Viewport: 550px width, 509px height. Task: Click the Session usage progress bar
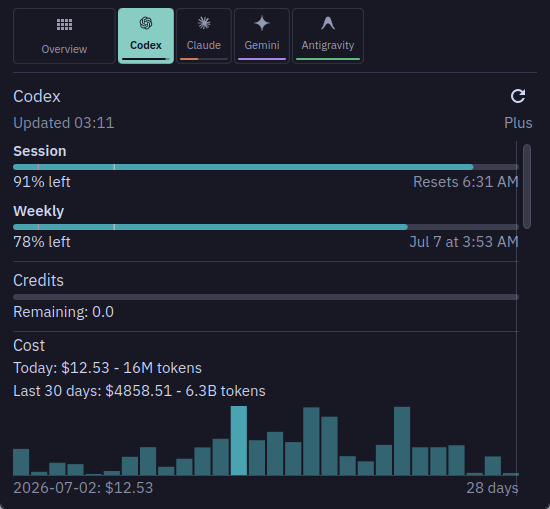coord(266,167)
